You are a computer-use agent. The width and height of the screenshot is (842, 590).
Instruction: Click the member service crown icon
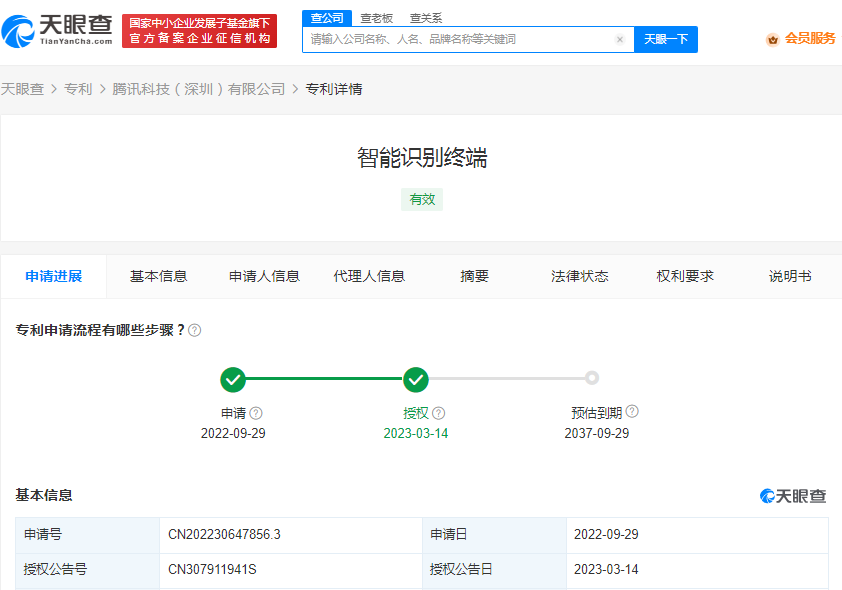tap(772, 39)
